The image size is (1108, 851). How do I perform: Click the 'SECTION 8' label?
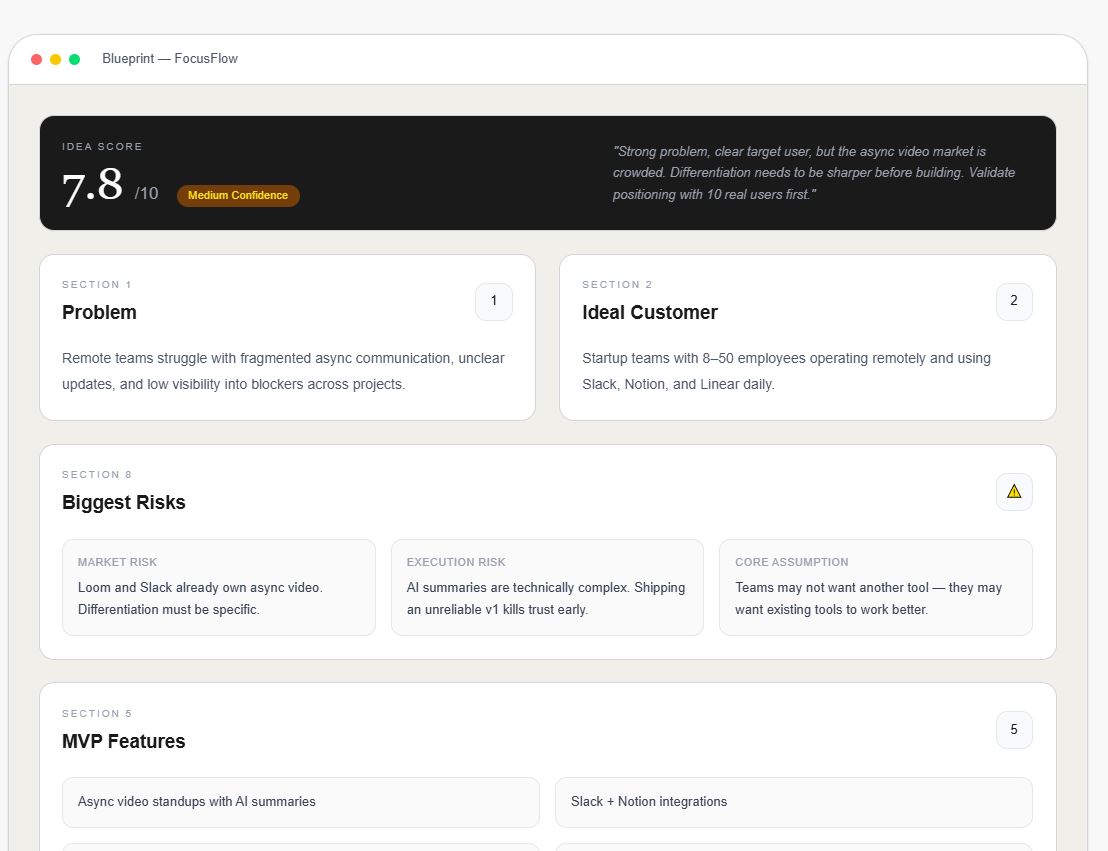pos(97,475)
